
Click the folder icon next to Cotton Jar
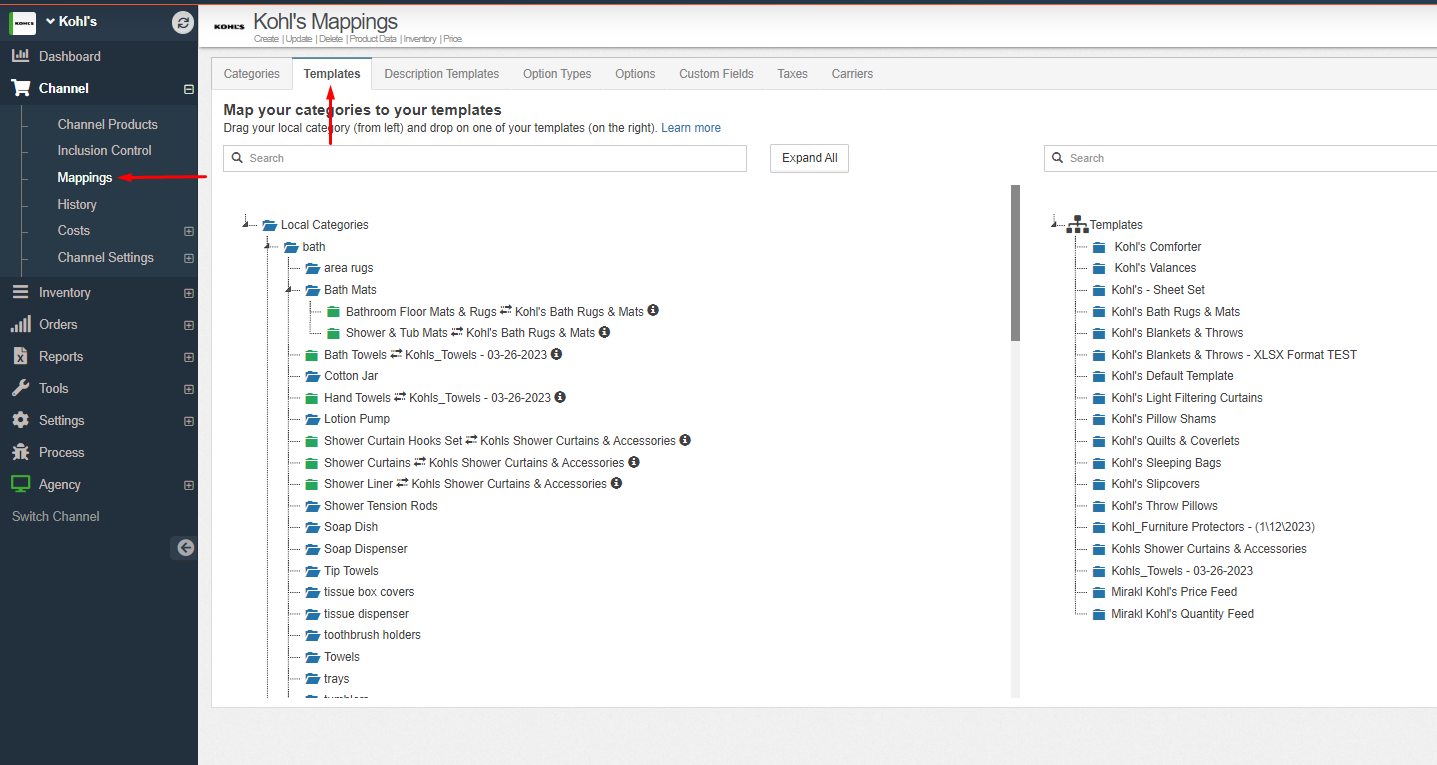[312, 376]
